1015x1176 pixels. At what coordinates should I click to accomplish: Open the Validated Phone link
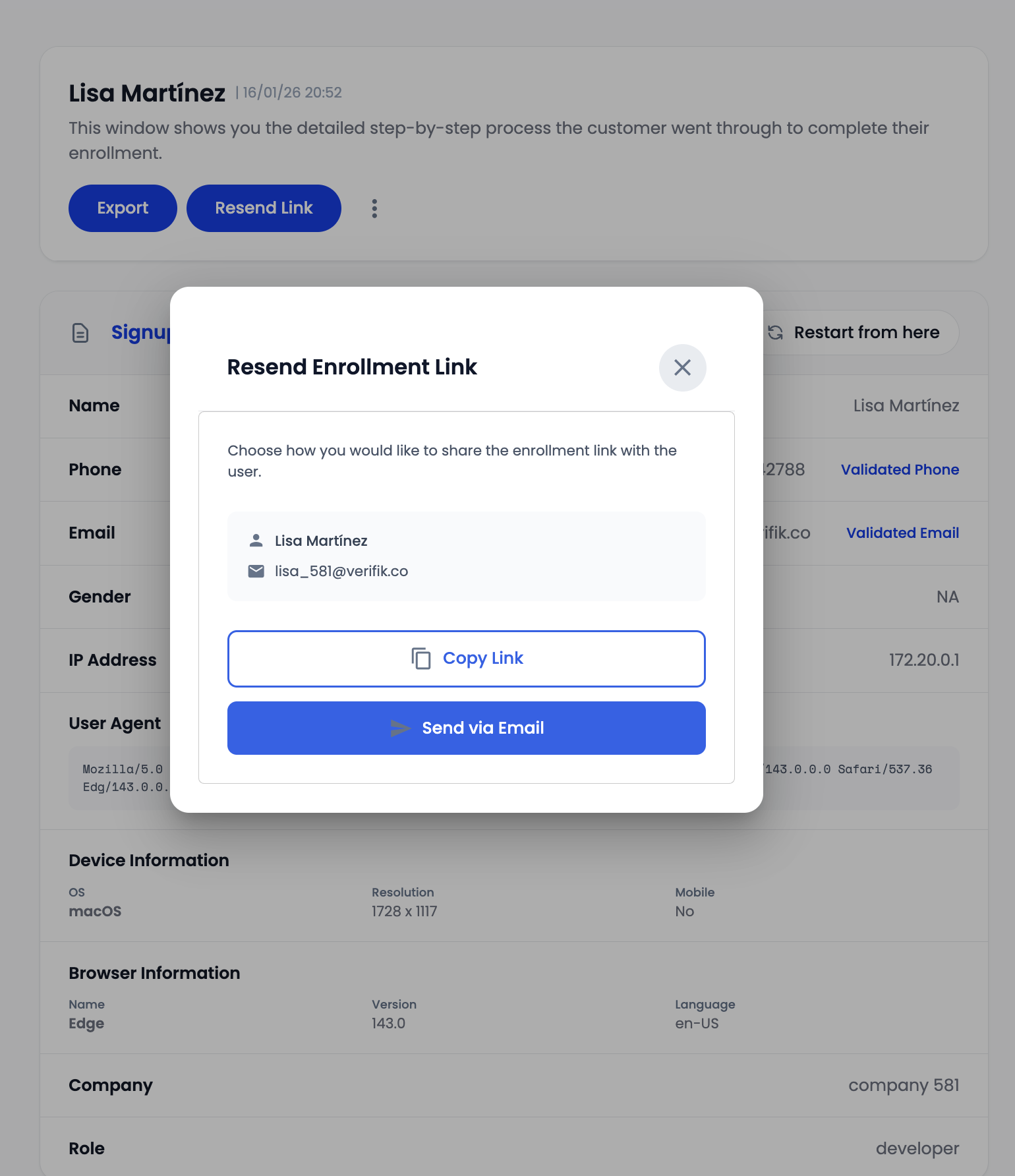pos(900,469)
